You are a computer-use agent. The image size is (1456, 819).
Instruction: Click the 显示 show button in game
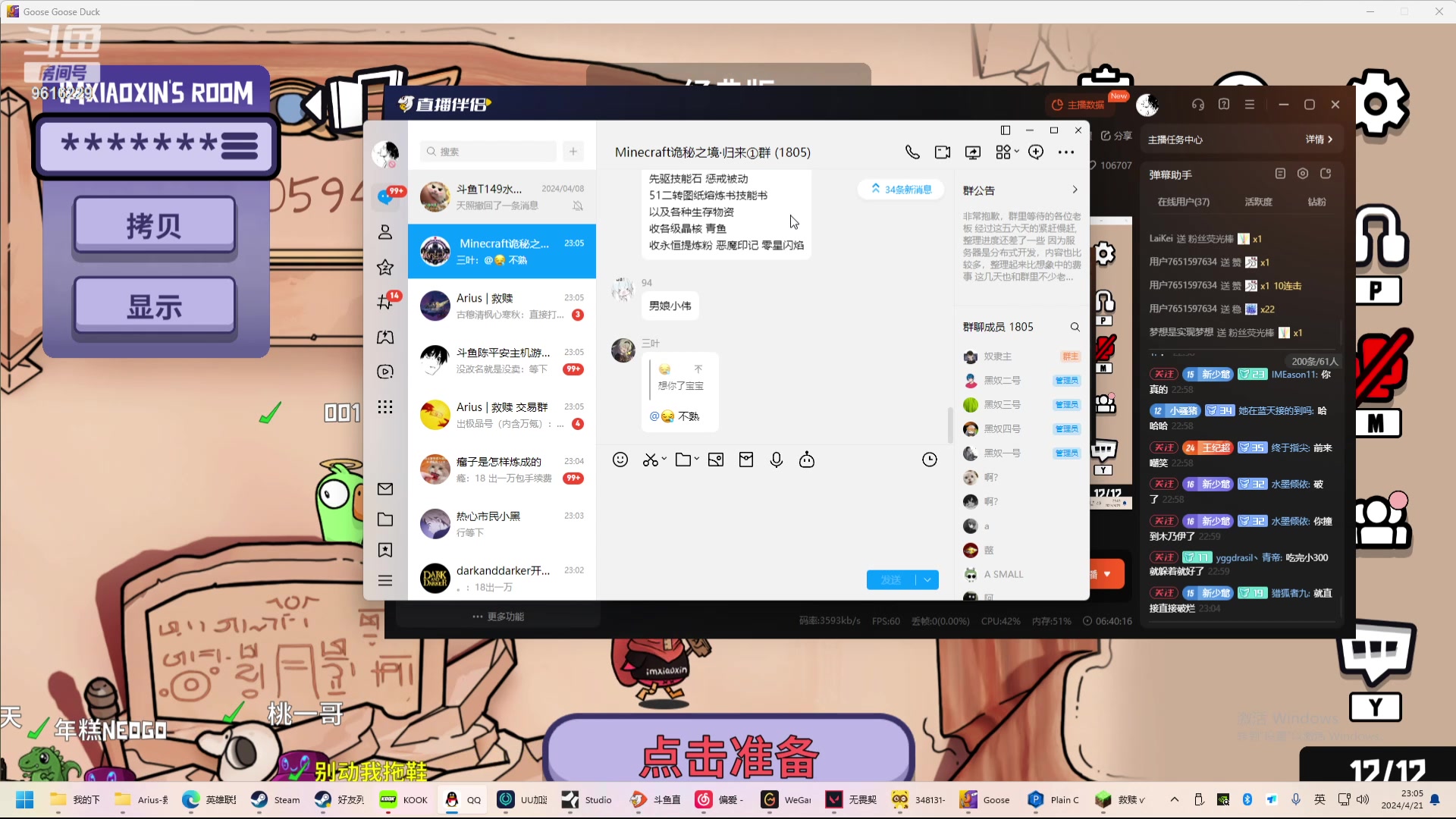155,306
